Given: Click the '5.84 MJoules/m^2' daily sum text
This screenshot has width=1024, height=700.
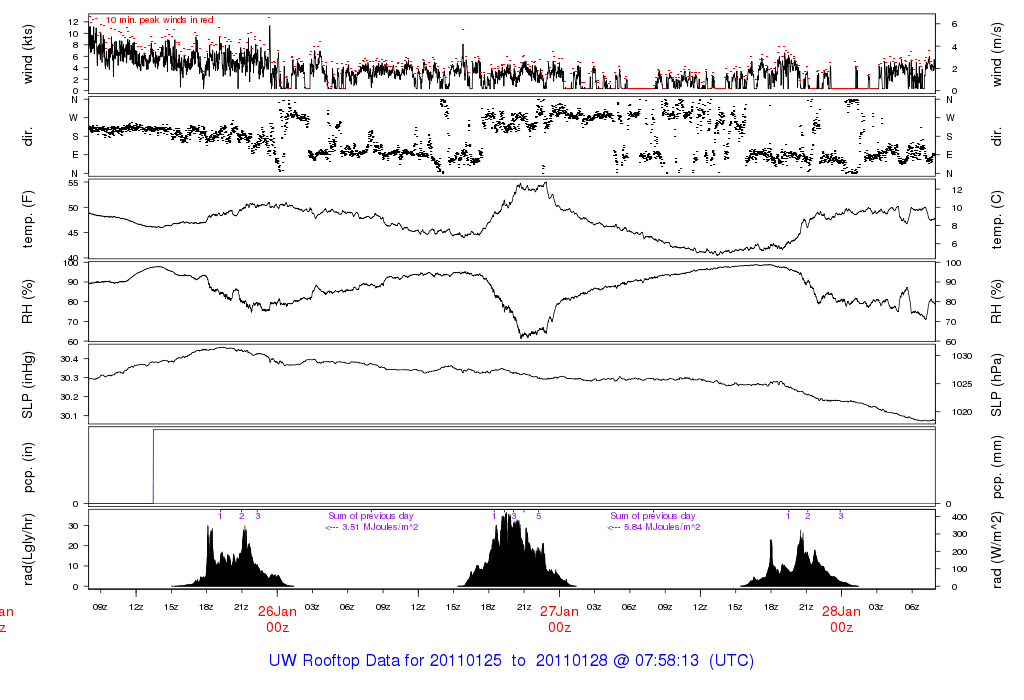Looking at the screenshot, I should click(662, 527).
